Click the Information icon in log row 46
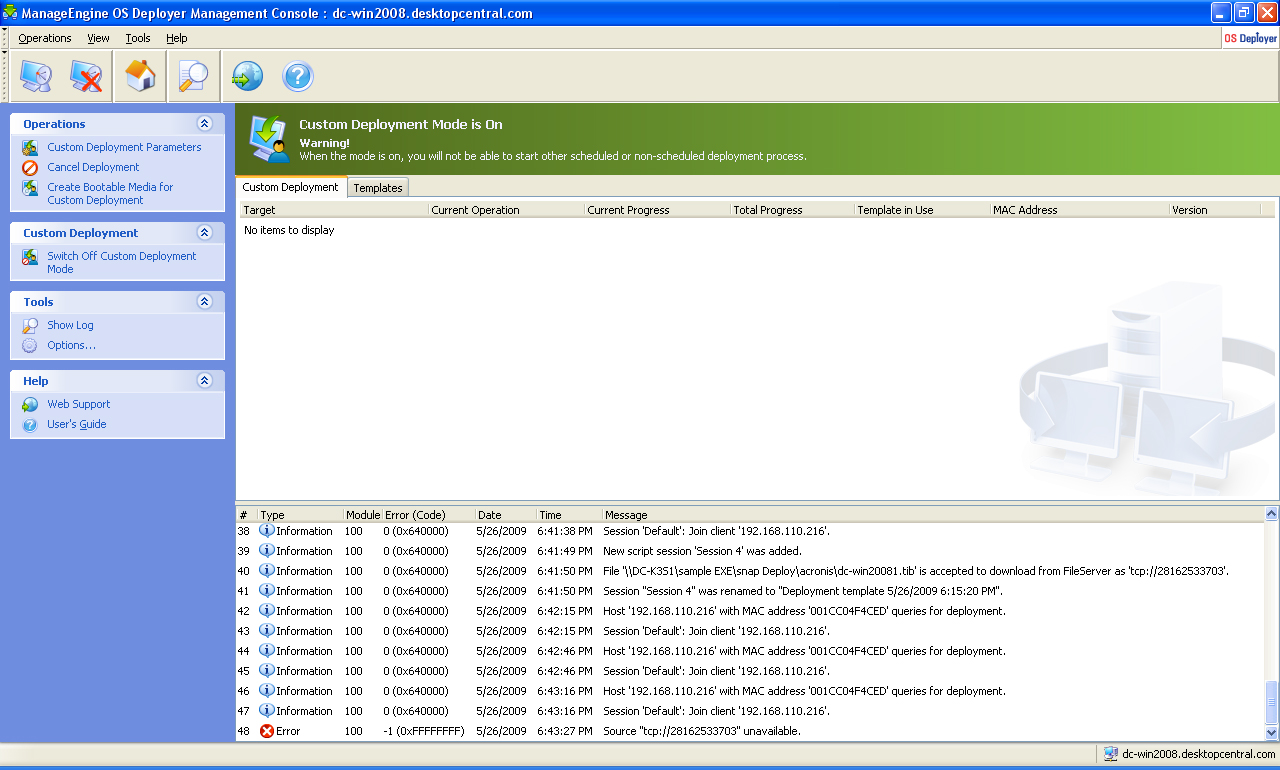 (x=267, y=691)
